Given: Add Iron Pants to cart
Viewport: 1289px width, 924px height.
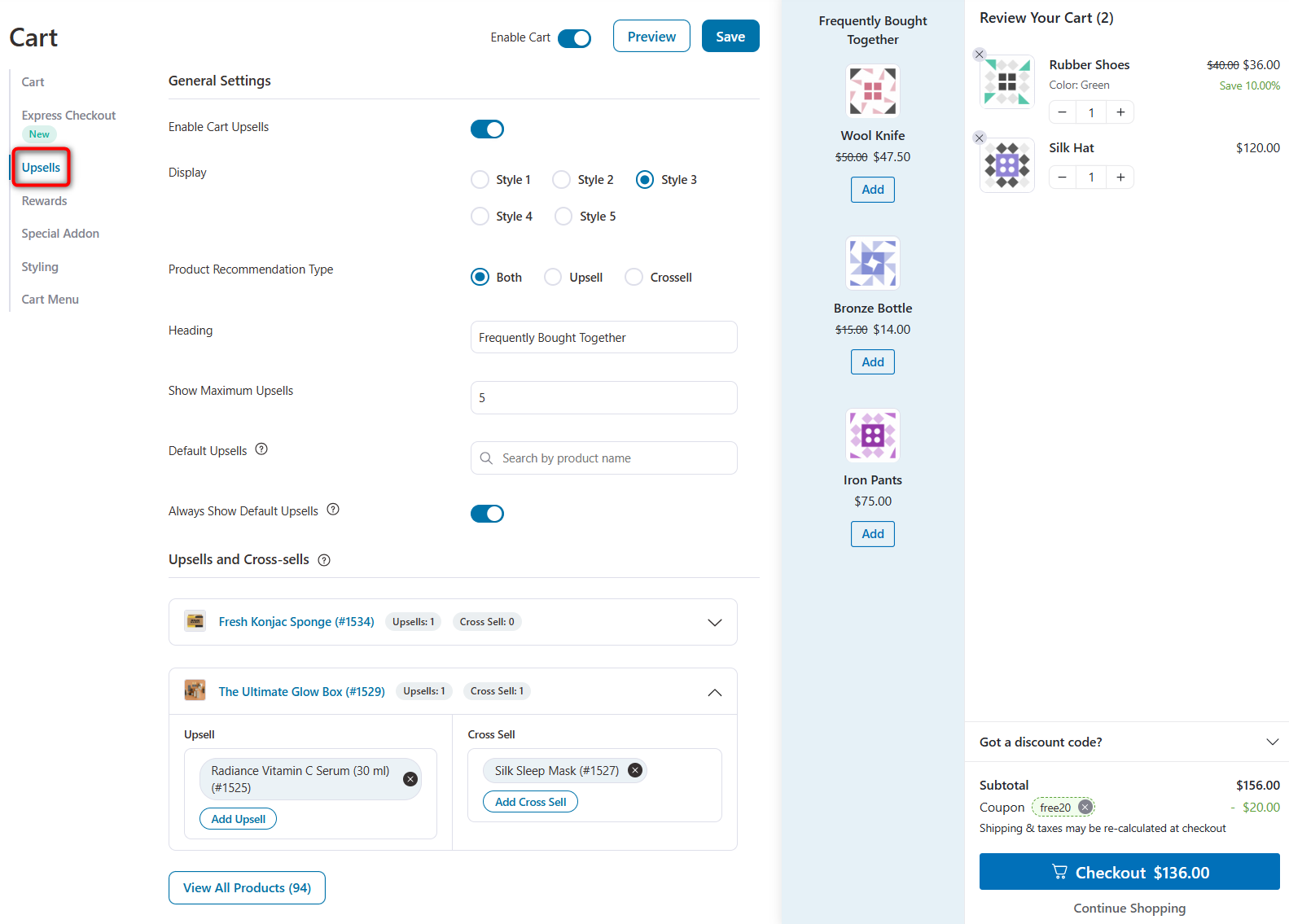Looking at the screenshot, I should tap(873, 534).
